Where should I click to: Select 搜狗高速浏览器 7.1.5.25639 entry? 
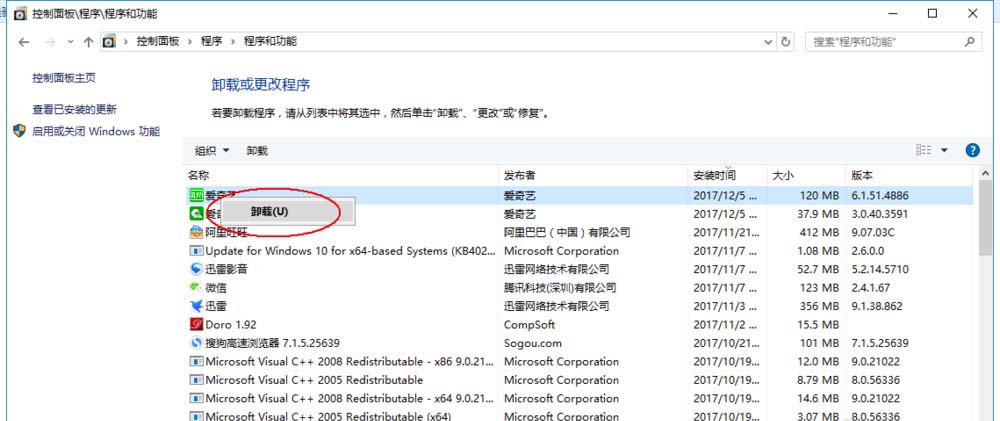(x=272, y=343)
